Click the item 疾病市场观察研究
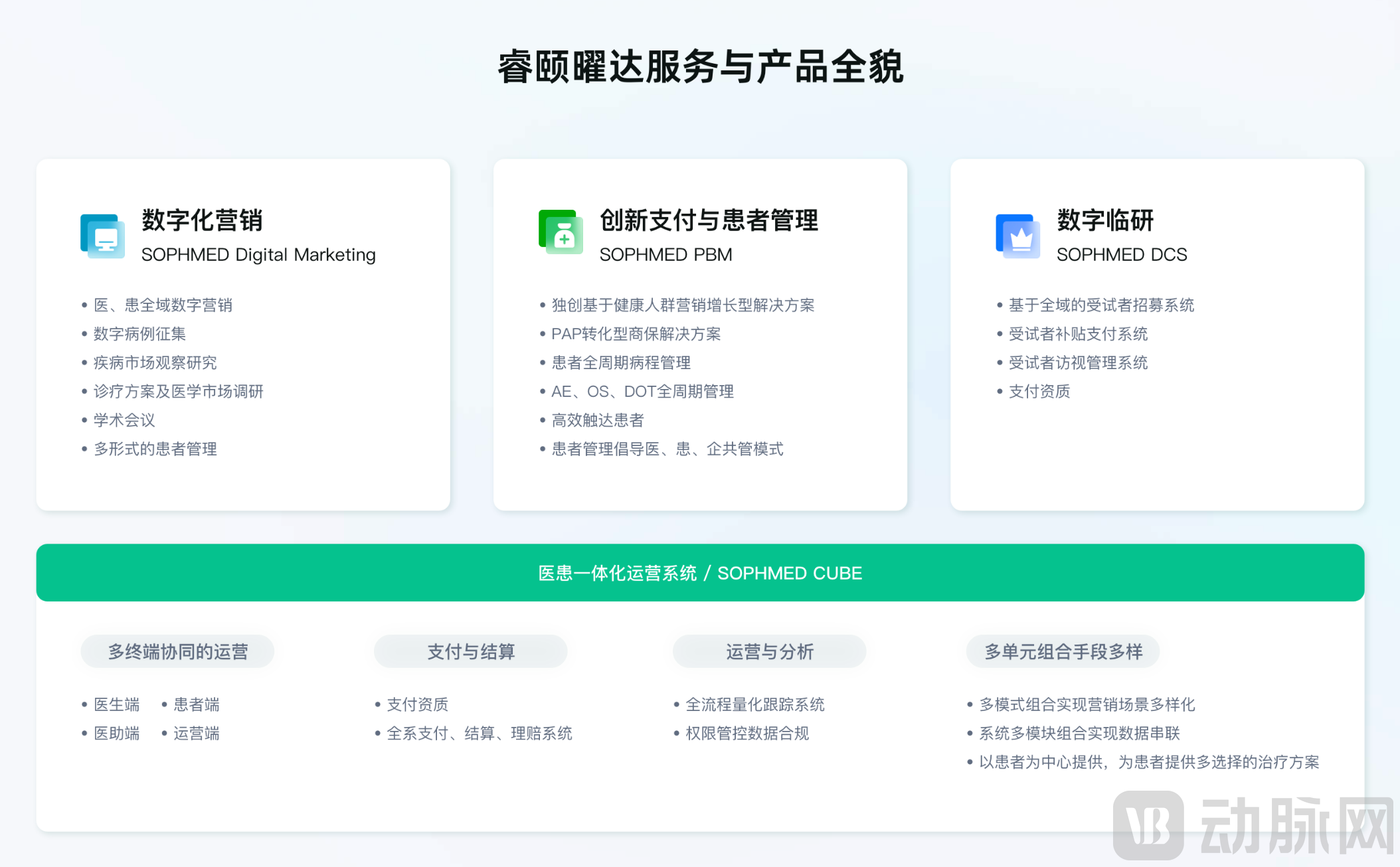The image size is (1400, 867). [x=155, y=362]
